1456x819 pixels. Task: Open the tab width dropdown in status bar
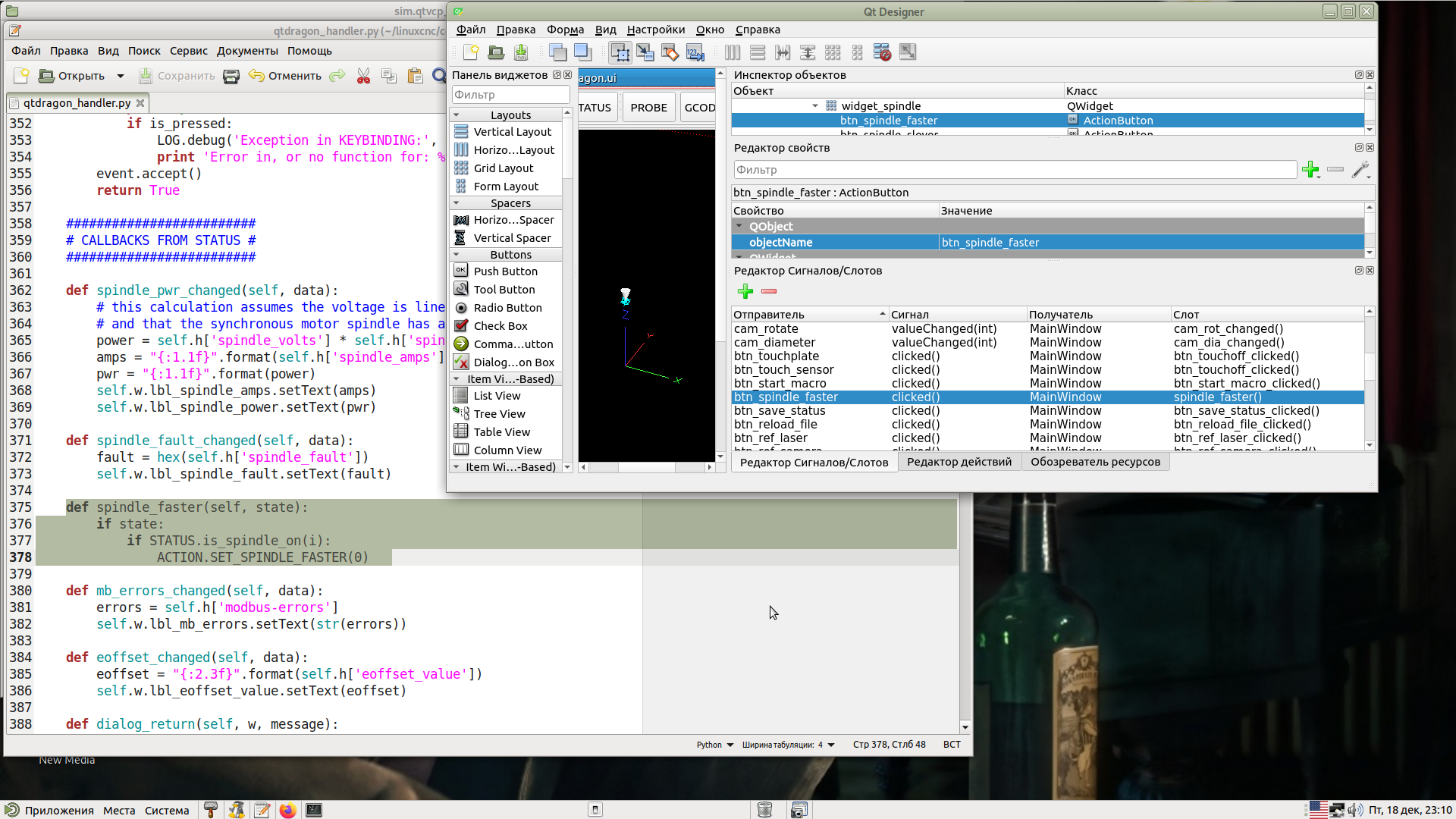tap(789, 745)
